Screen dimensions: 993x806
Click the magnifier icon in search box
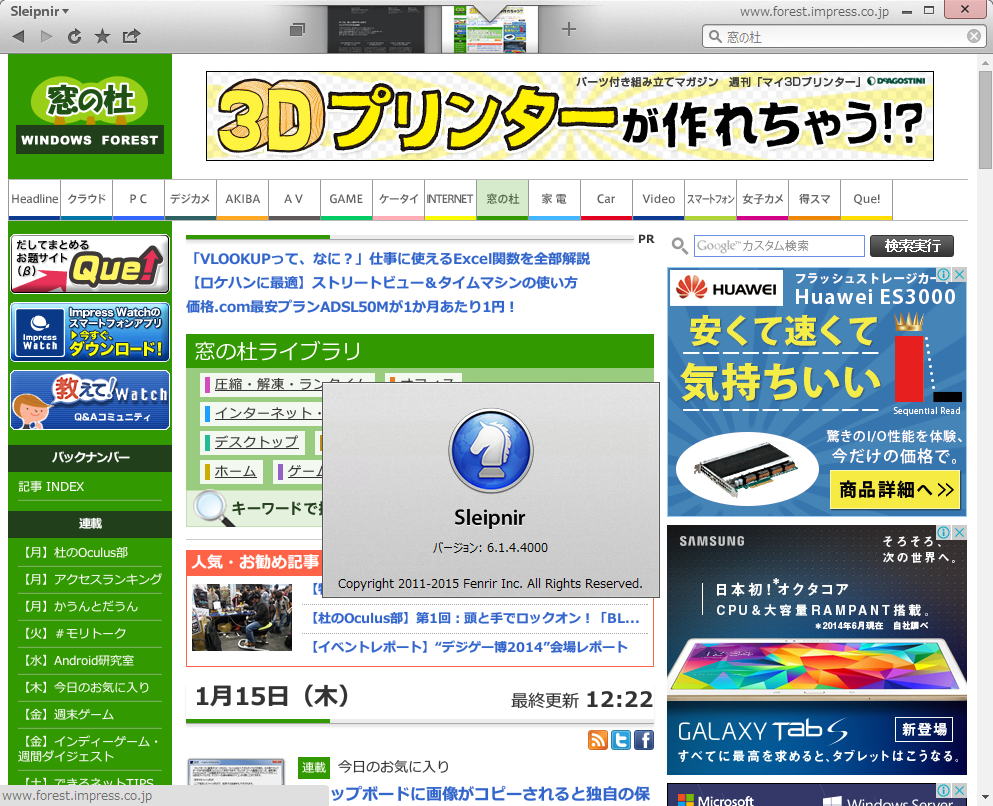715,36
